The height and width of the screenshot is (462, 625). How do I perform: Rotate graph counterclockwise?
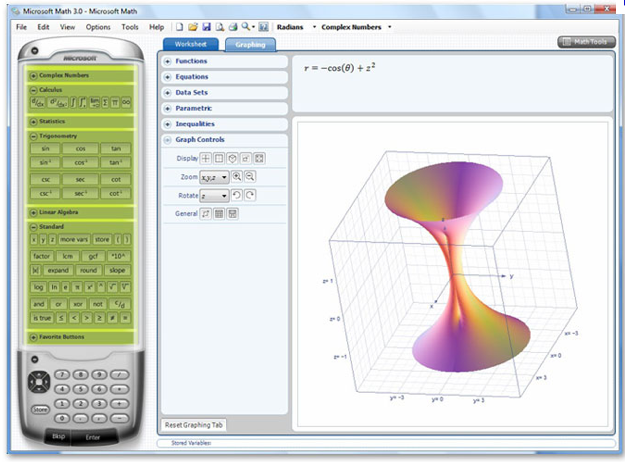(x=237, y=195)
